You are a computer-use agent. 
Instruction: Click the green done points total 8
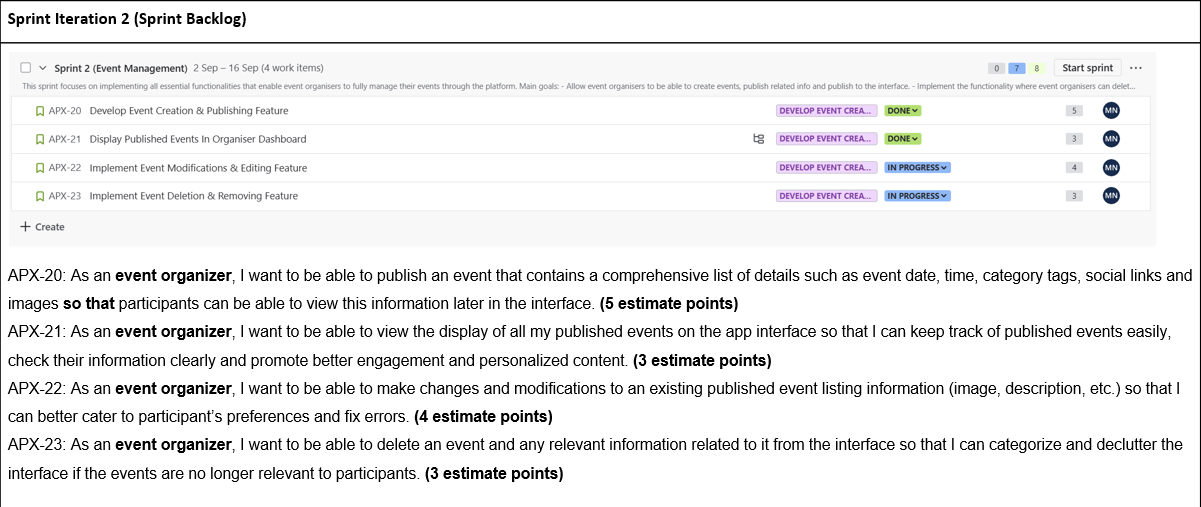[1037, 68]
